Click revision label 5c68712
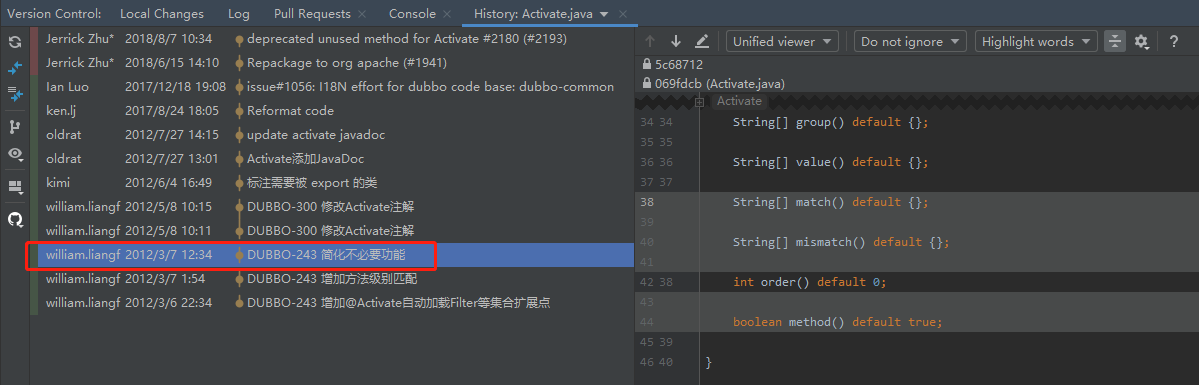Viewport: 1199px width, 385px height. pos(679,64)
